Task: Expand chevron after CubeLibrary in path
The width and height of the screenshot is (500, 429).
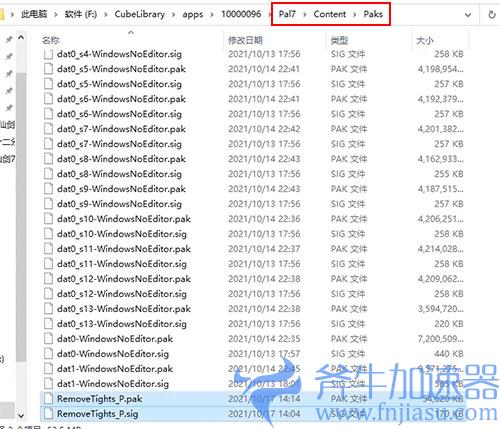Action: point(174,15)
